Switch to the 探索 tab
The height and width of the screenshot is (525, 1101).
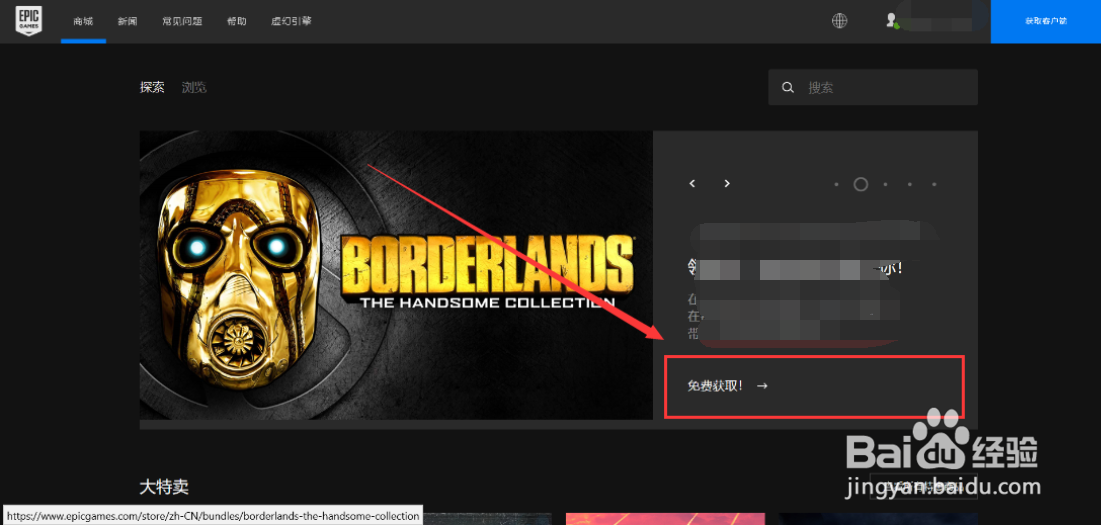tap(152, 88)
